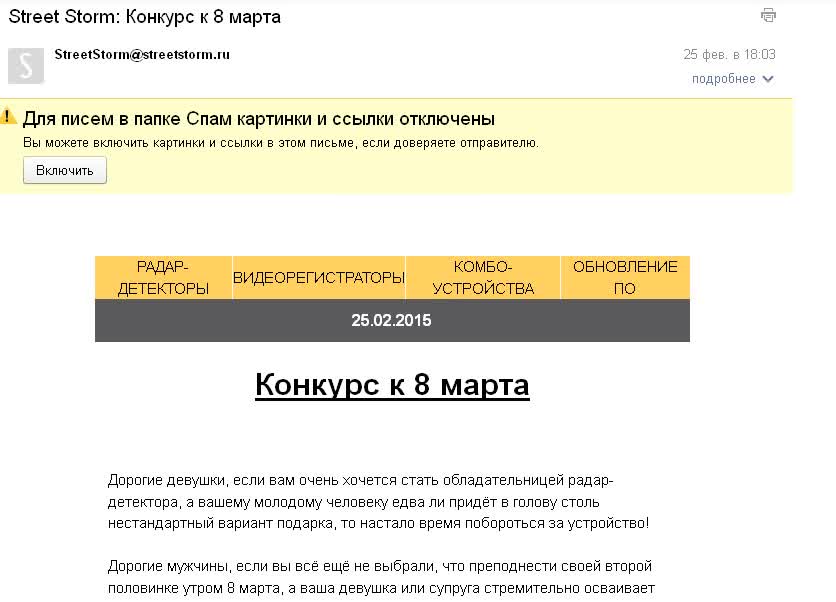Click the paragraph starting with Дорогие девушки

point(378,500)
